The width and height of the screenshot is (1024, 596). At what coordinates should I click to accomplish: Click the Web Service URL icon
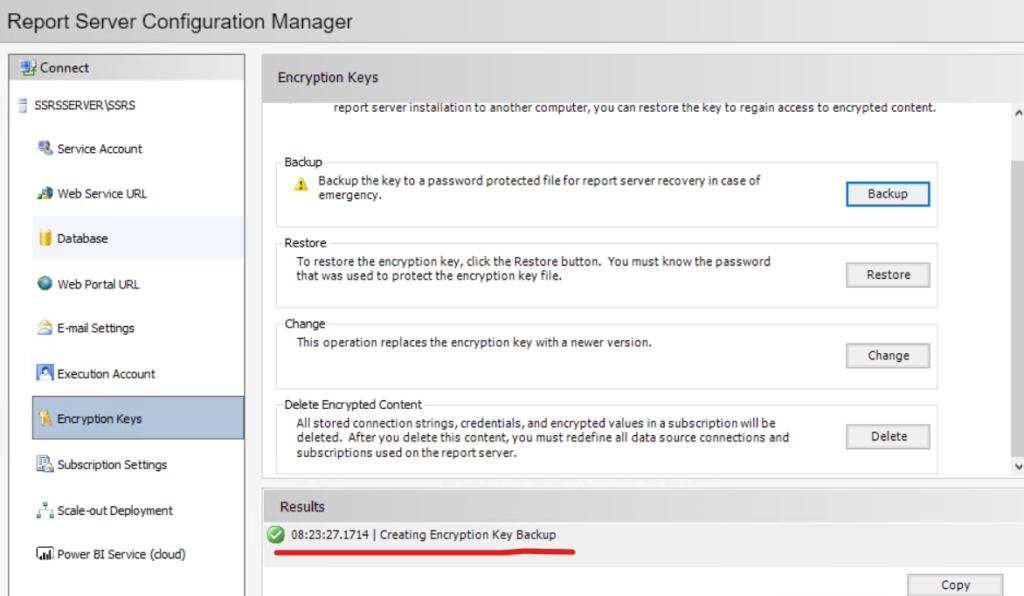tap(44, 193)
